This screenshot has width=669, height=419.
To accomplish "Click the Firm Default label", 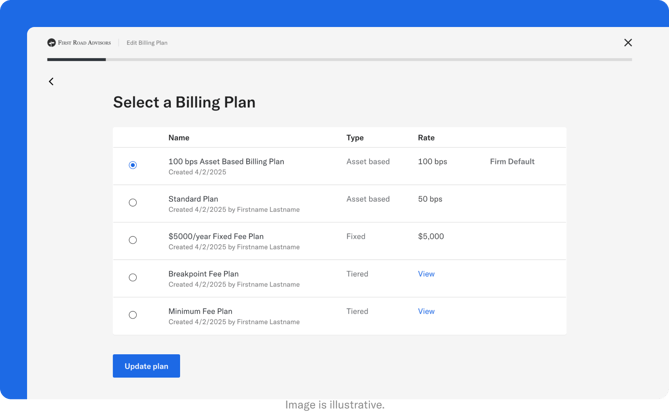I will click(x=512, y=162).
